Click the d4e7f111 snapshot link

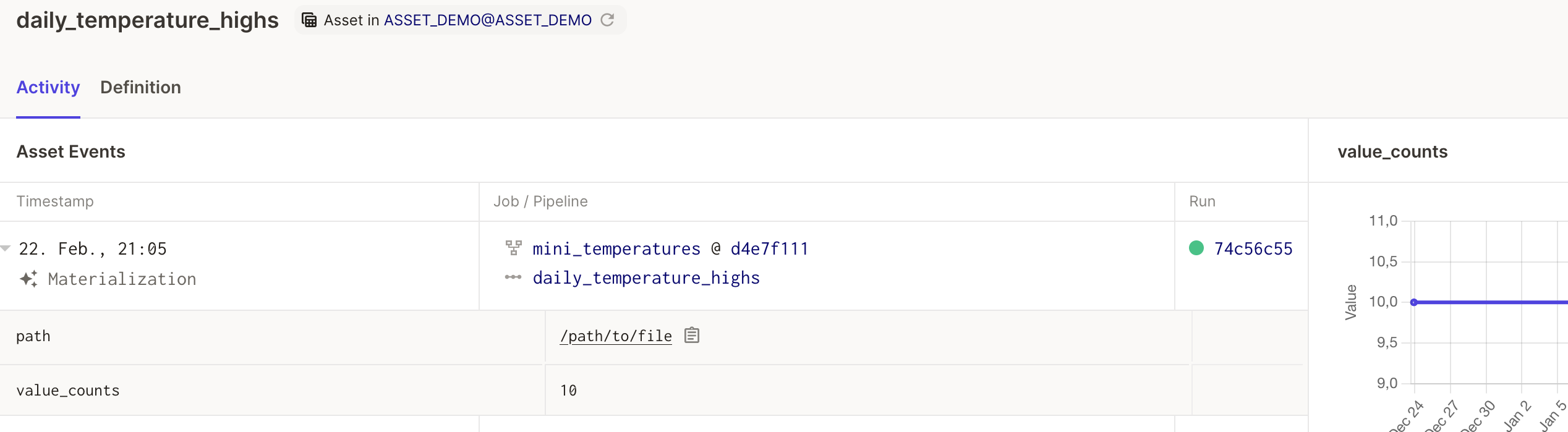tap(769, 248)
